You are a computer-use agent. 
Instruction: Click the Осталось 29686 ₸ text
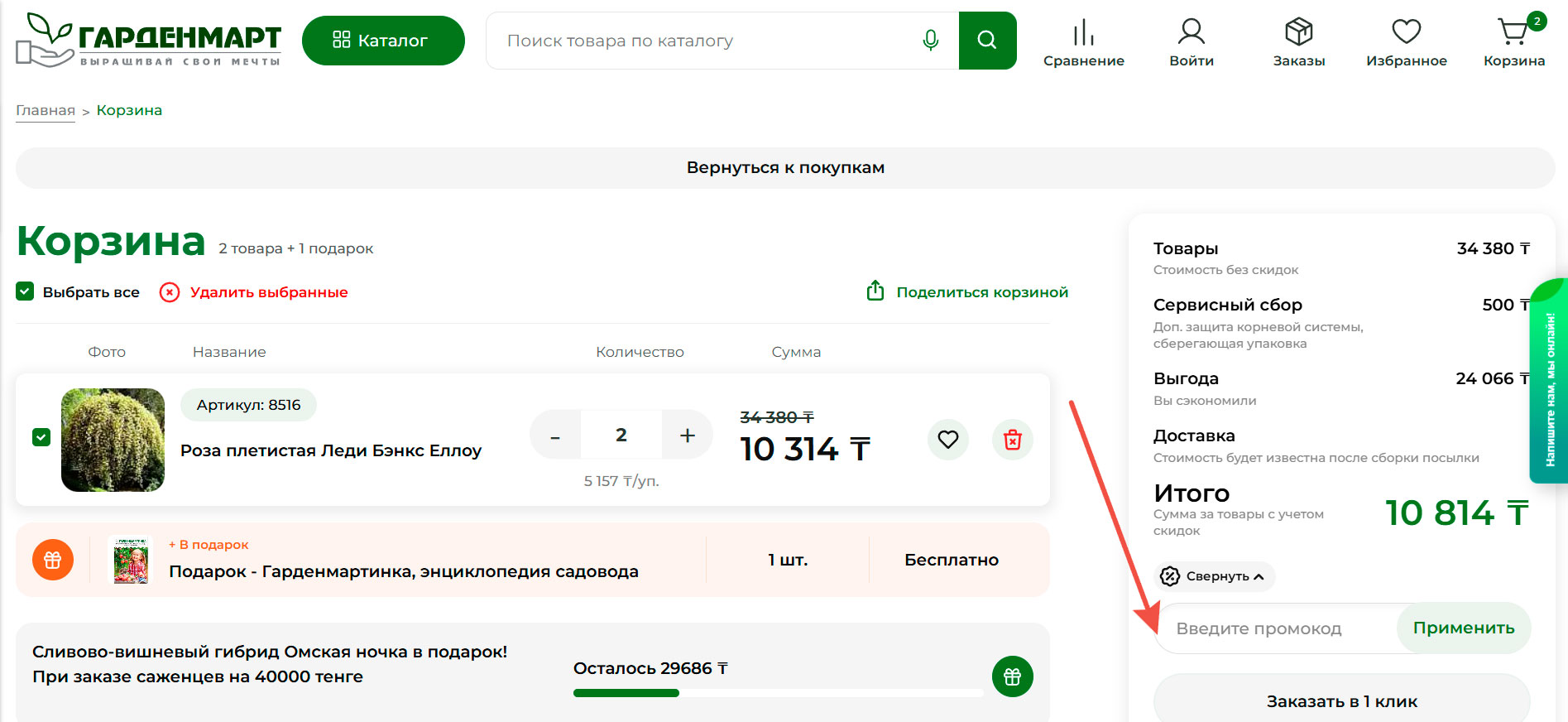650,668
